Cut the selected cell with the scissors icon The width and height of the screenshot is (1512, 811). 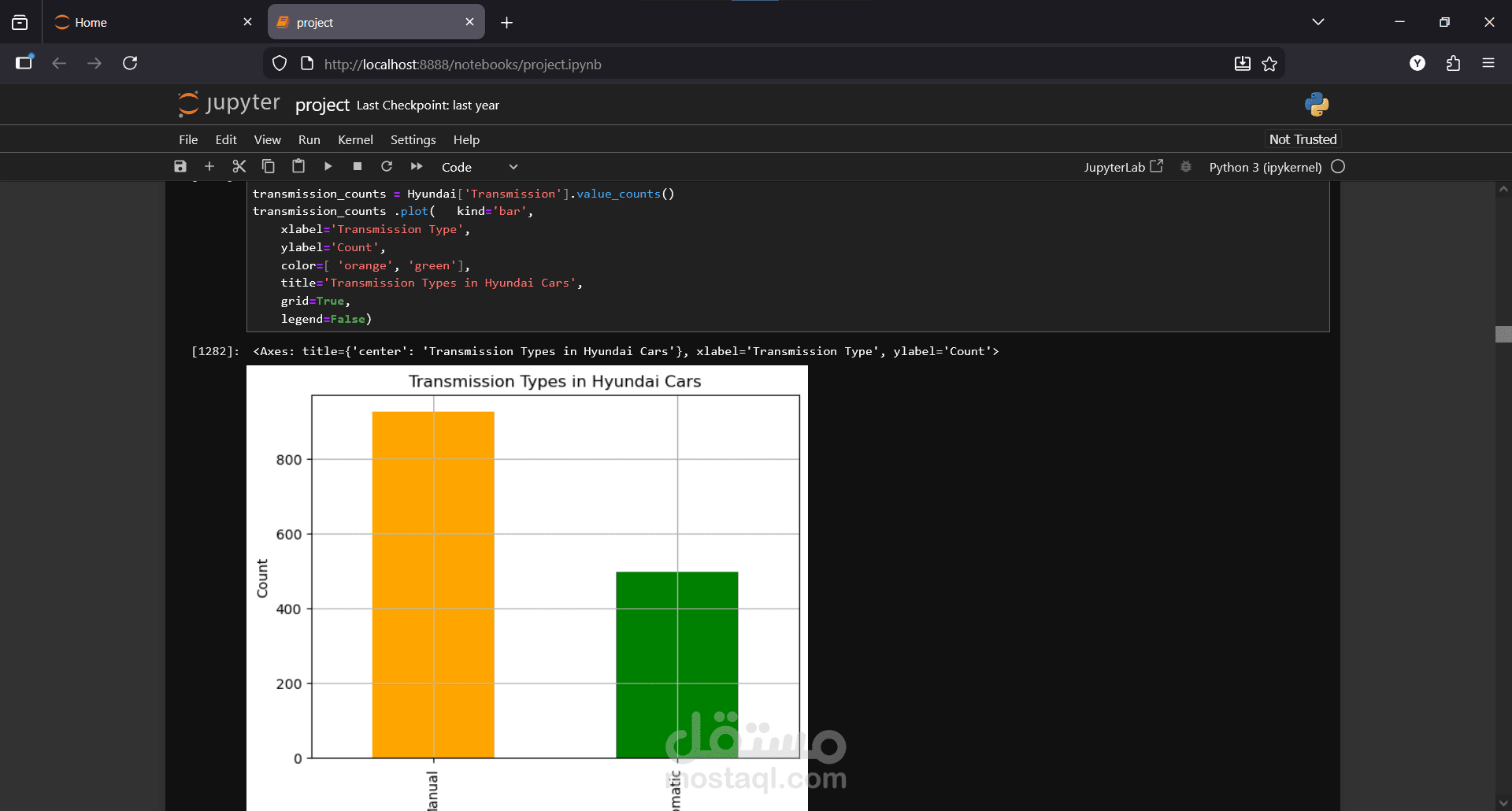coord(239,166)
